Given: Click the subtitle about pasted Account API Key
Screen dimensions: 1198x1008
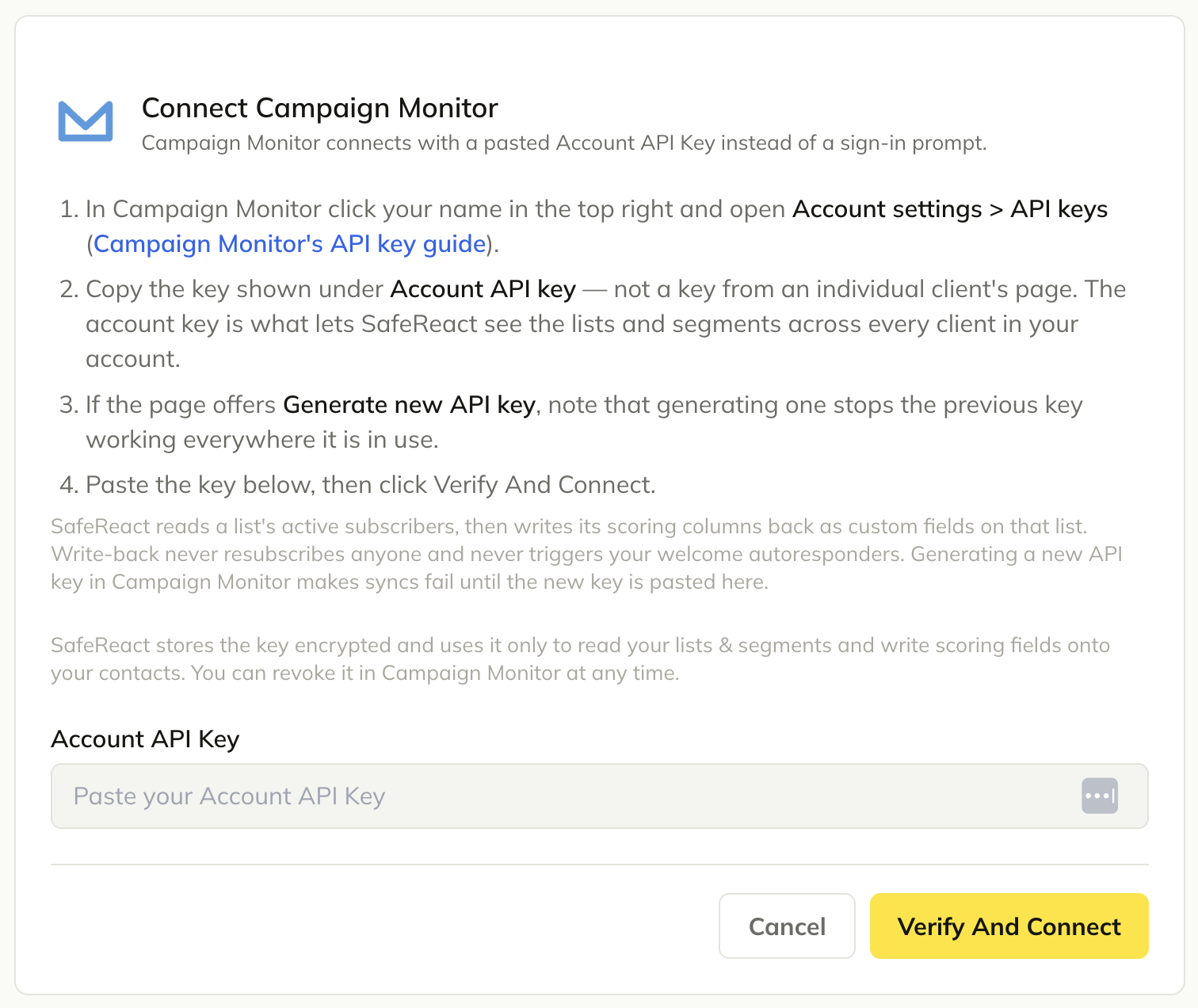Looking at the screenshot, I should [x=564, y=143].
